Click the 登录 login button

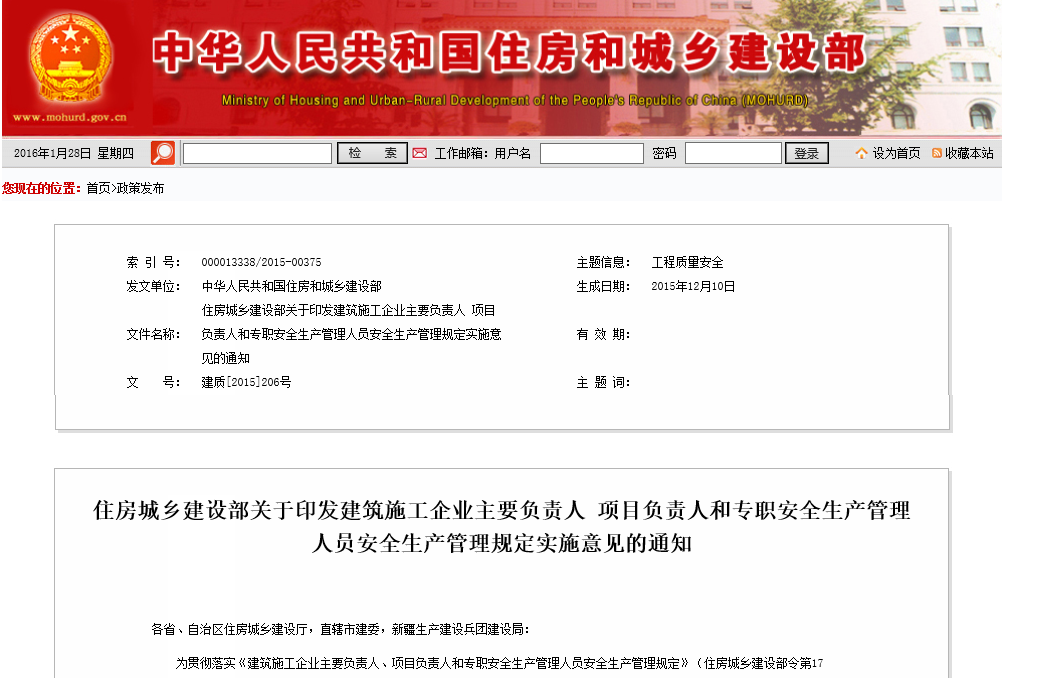pyautogui.click(x=806, y=153)
